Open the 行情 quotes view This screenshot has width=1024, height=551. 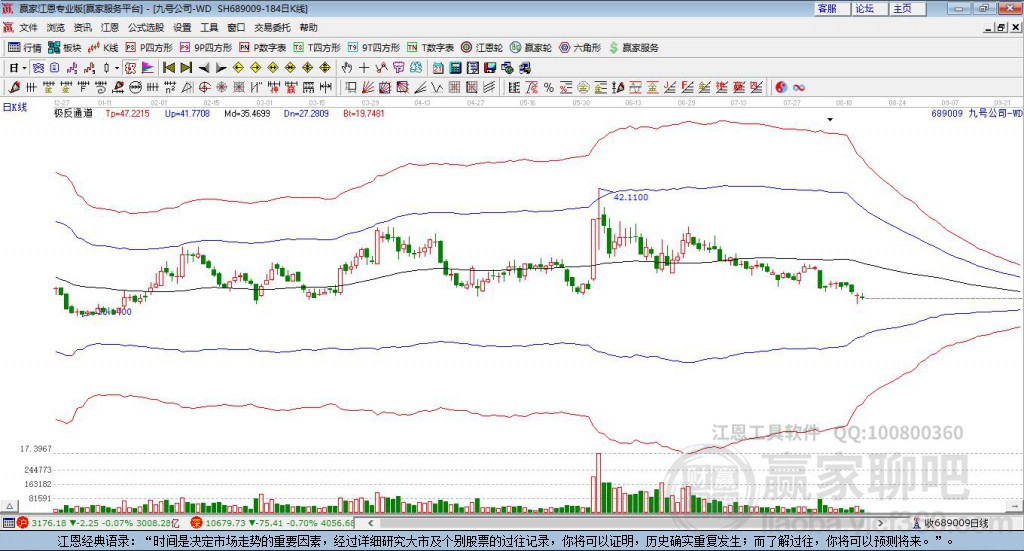tap(24, 48)
